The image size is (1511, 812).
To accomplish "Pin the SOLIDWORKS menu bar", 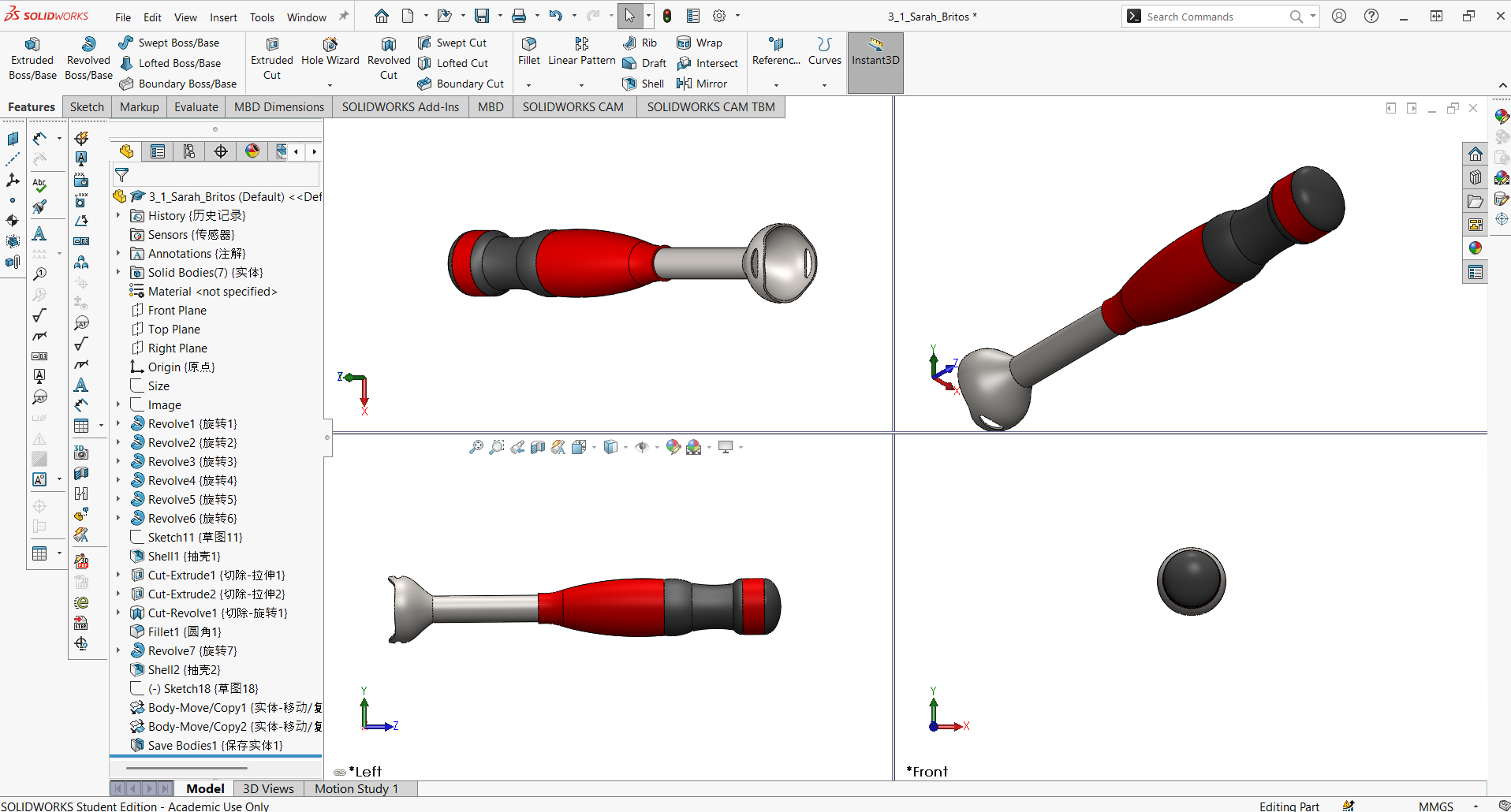I will click(344, 16).
